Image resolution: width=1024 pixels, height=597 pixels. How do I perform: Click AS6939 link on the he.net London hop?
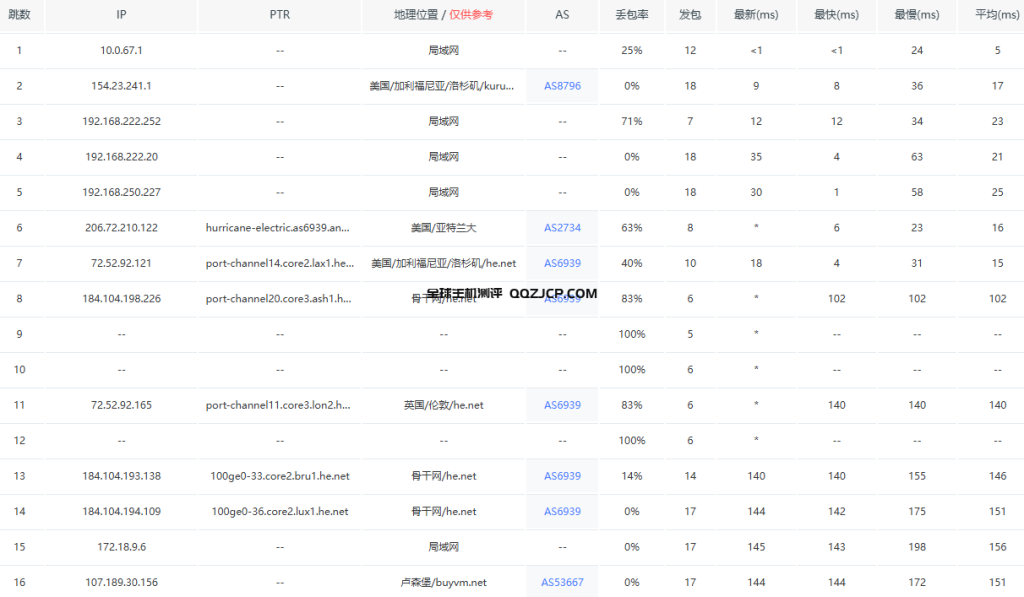(x=561, y=405)
